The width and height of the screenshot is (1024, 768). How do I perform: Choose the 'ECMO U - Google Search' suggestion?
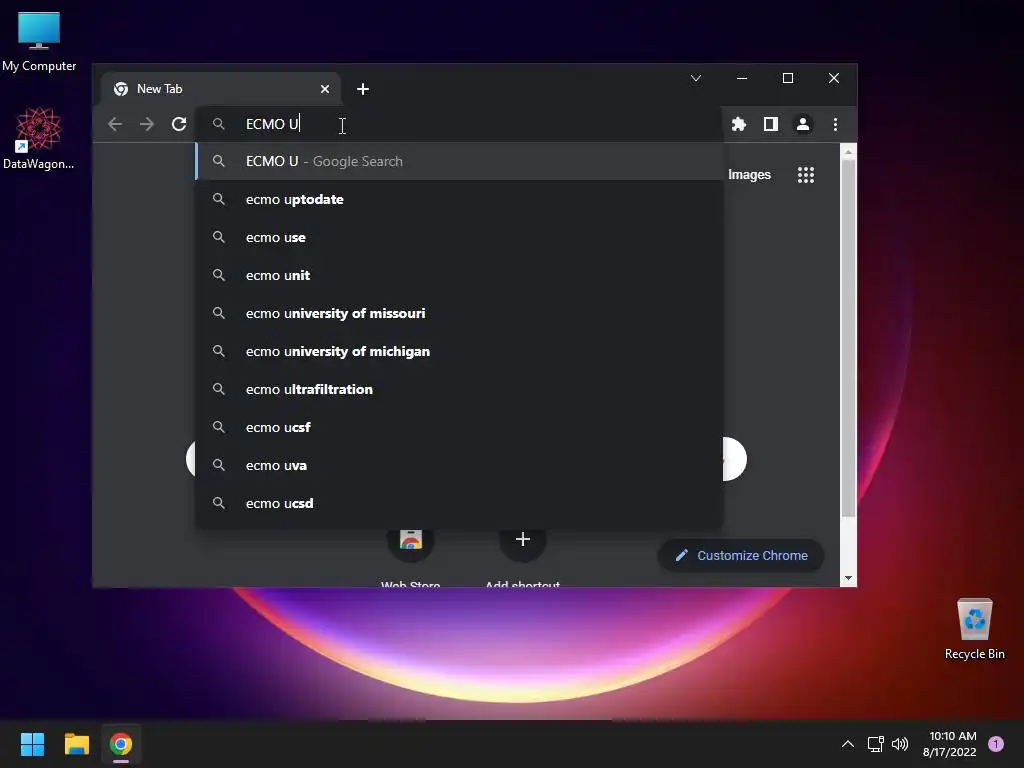click(x=460, y=161)
